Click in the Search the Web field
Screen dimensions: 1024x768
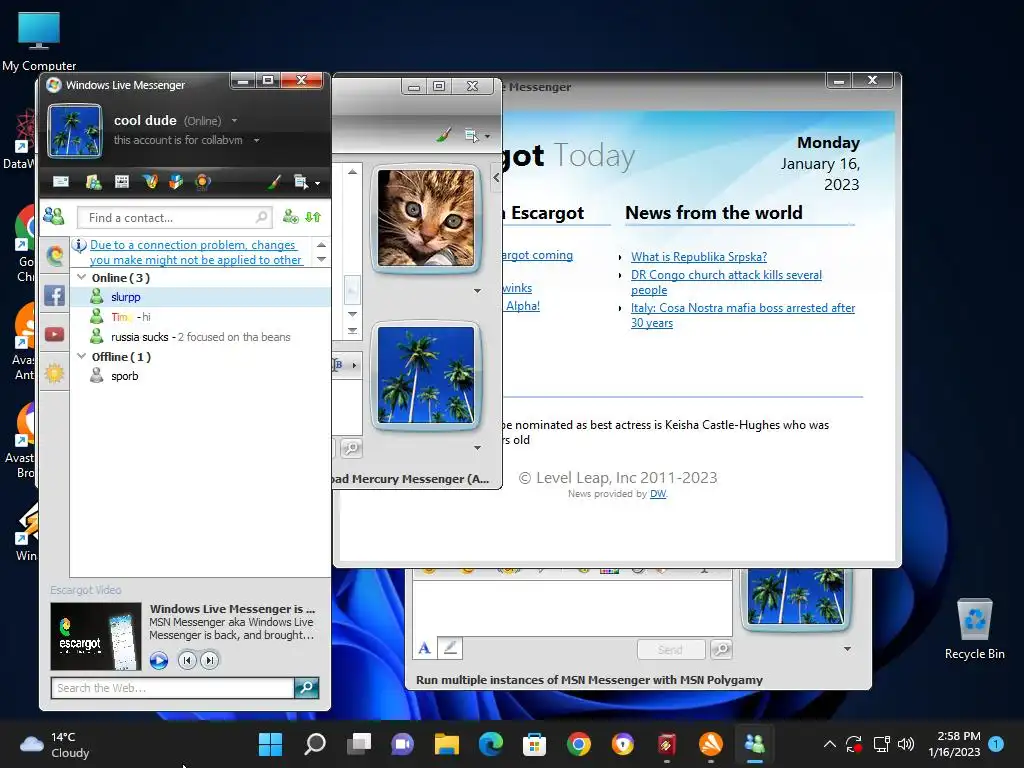click(x=172, y=688)
